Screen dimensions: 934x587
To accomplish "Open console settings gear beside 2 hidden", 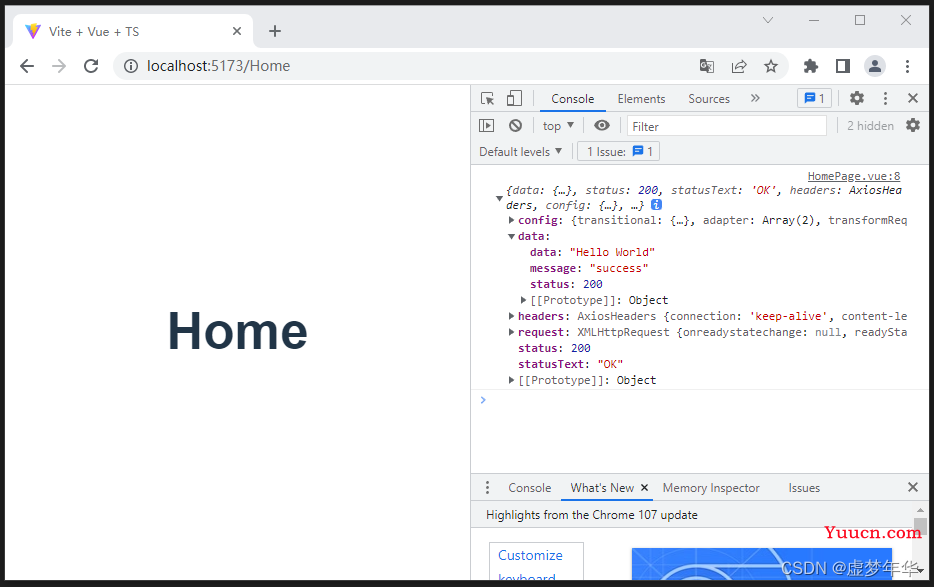I will pos(913,125).
